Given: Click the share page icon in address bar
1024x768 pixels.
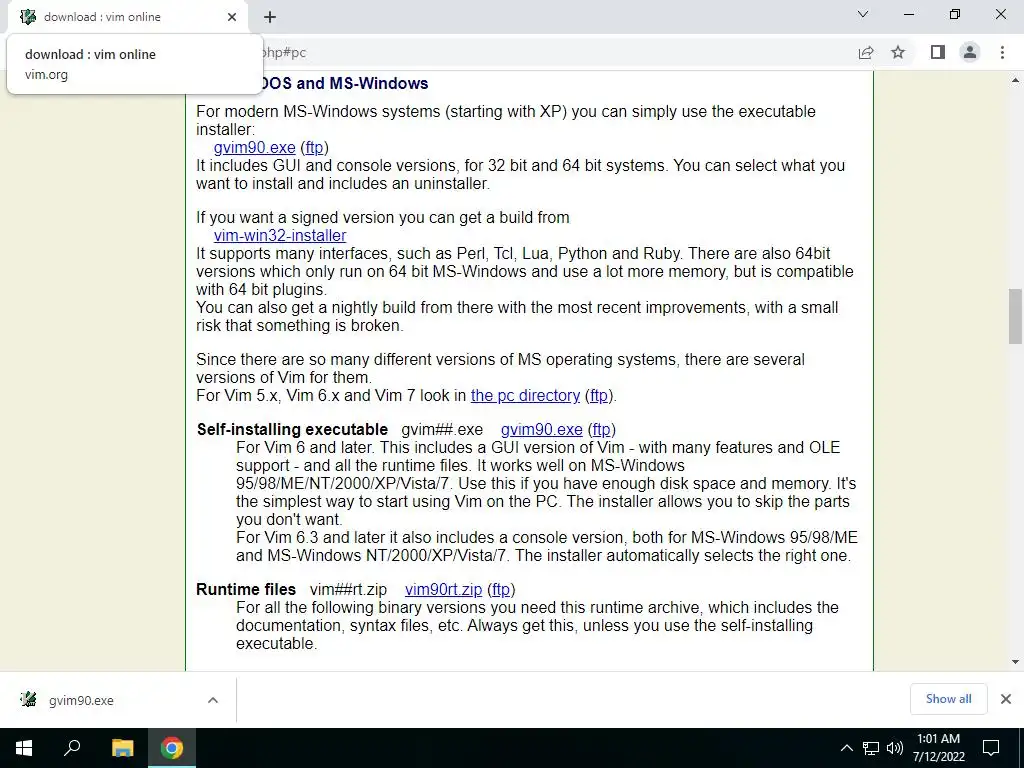Looking at the screenshot, I should (866, 52).
